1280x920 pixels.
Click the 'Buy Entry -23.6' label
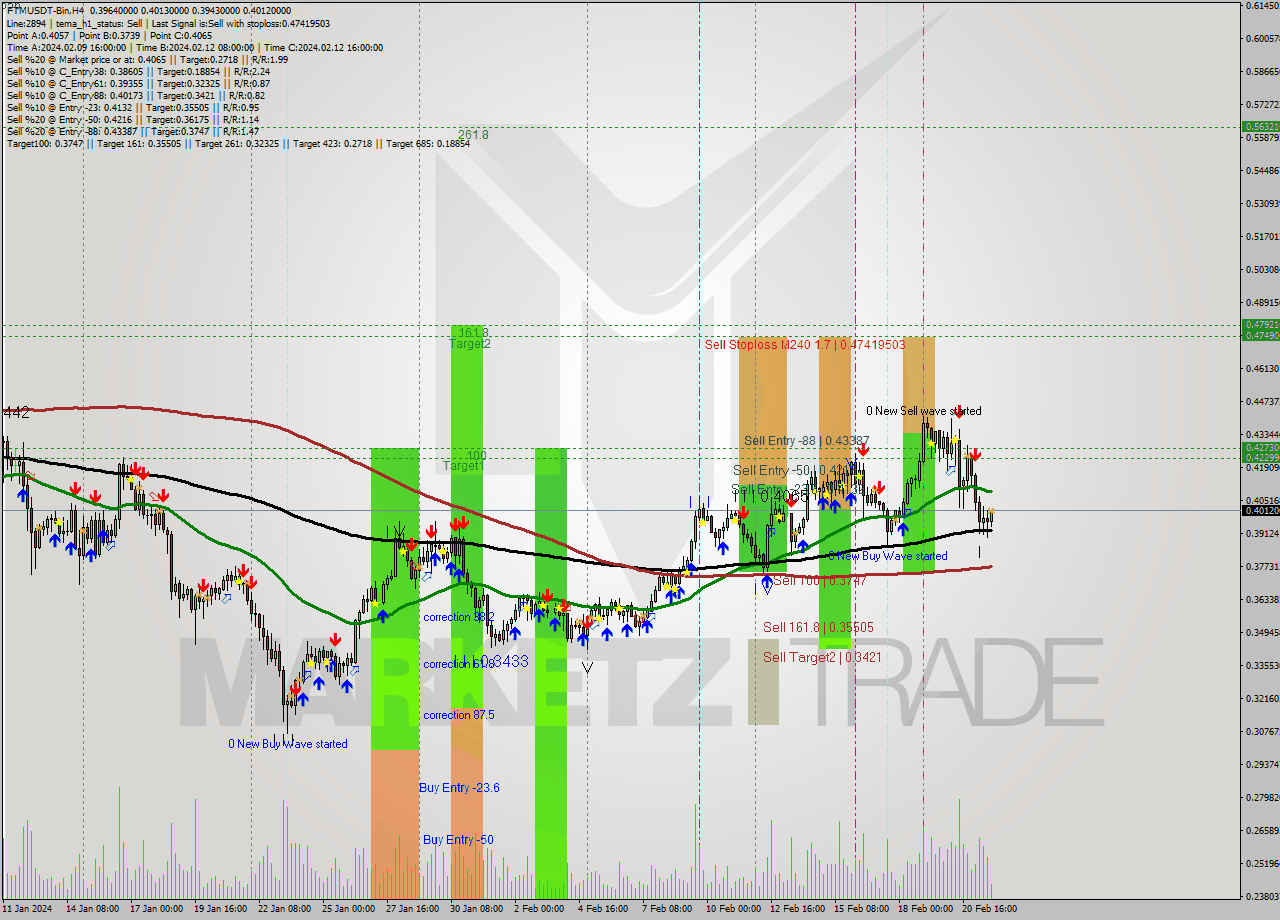point(459,788)
